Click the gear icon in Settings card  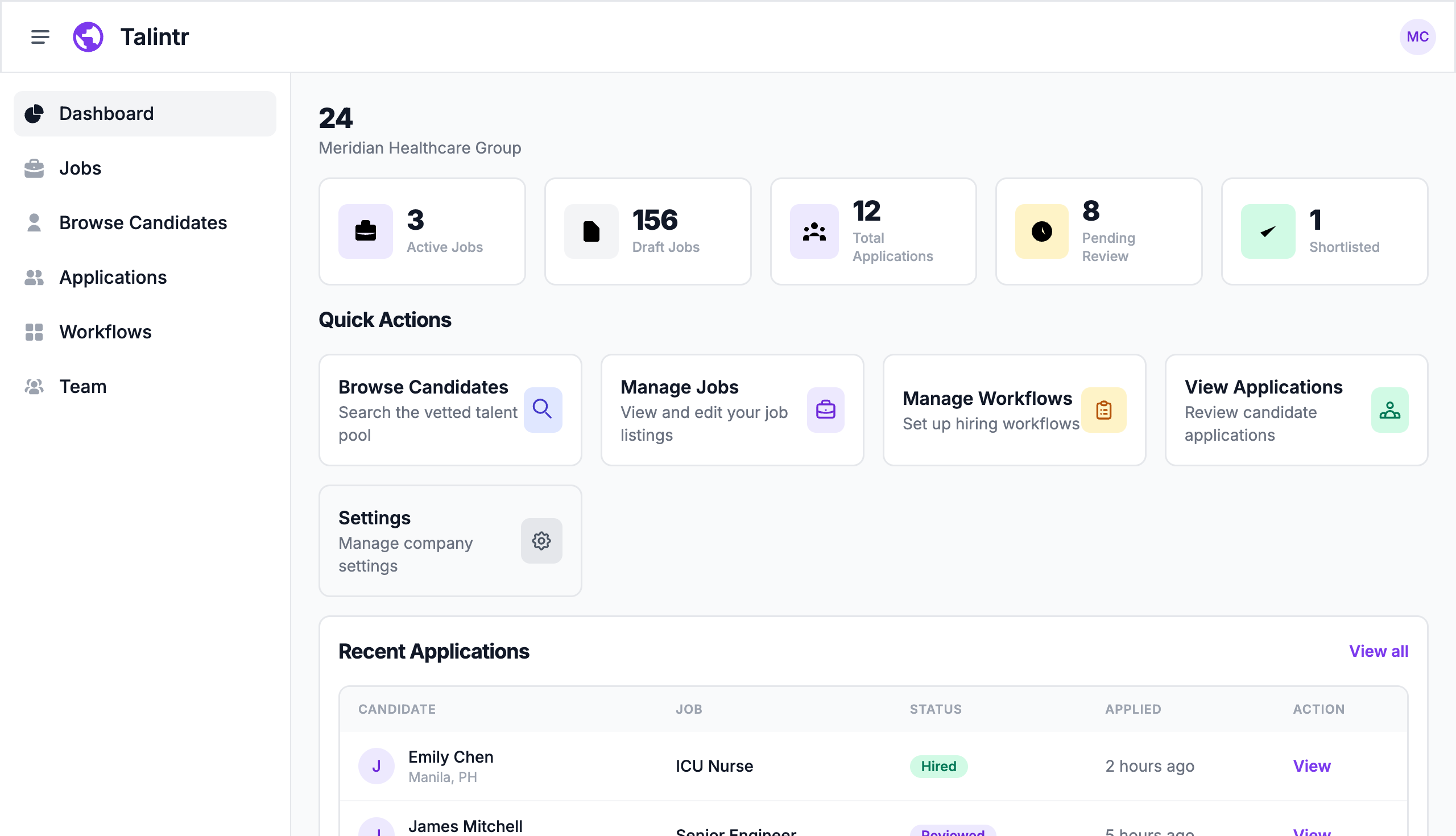point(541,540)
